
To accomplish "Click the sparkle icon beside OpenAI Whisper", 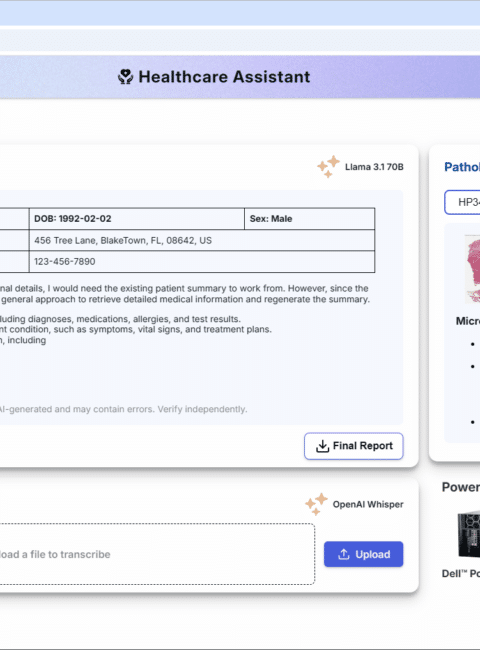I will tap(316, 504).
